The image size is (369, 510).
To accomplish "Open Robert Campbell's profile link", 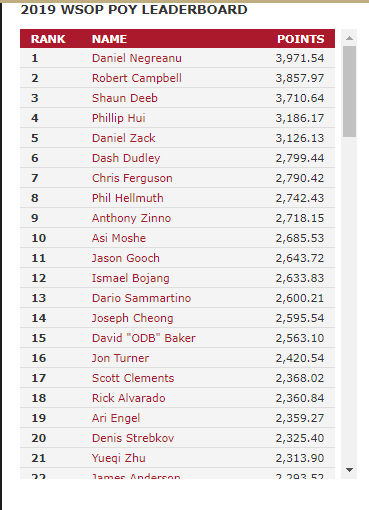I will tap(137, 78).
